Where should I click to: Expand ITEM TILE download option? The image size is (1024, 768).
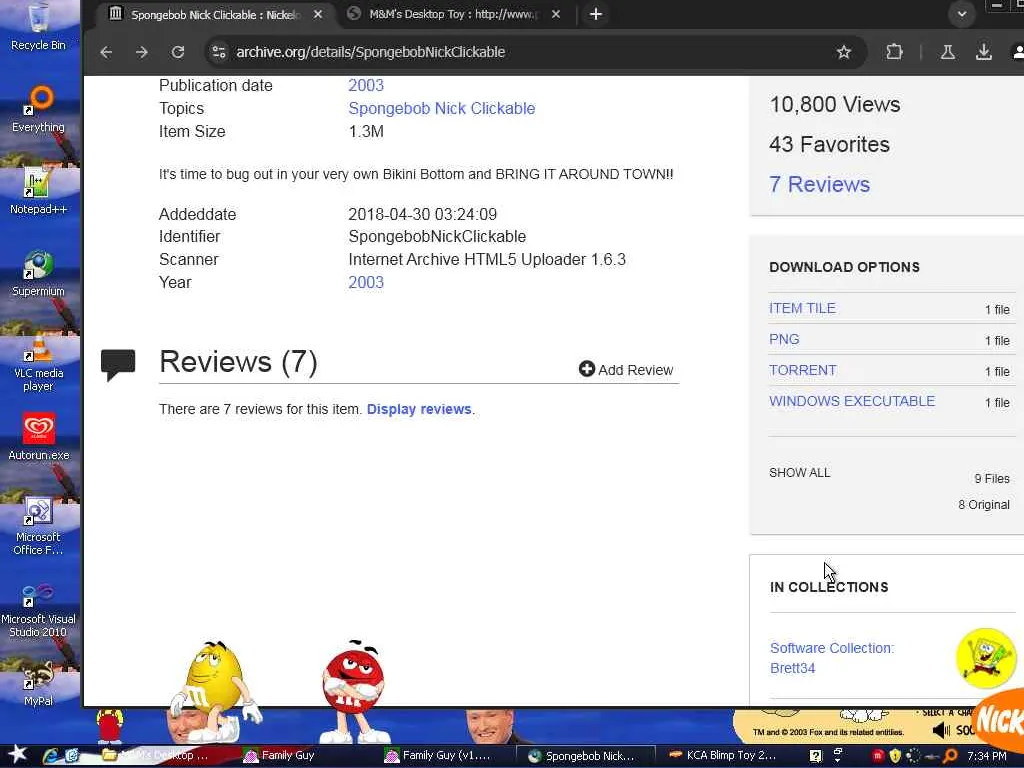(802, 308)
